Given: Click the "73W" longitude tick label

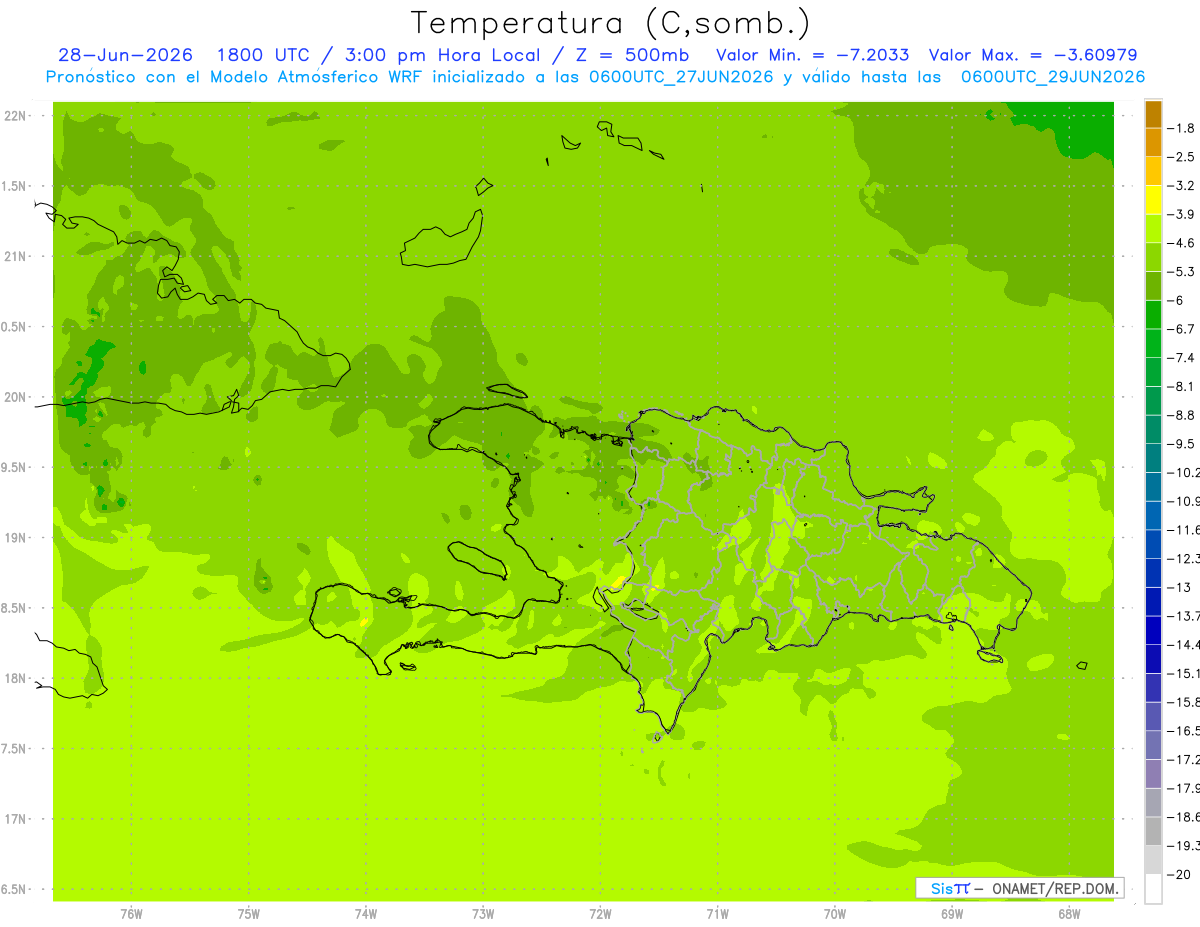Looking at the screenshot, I should [483, 913].
